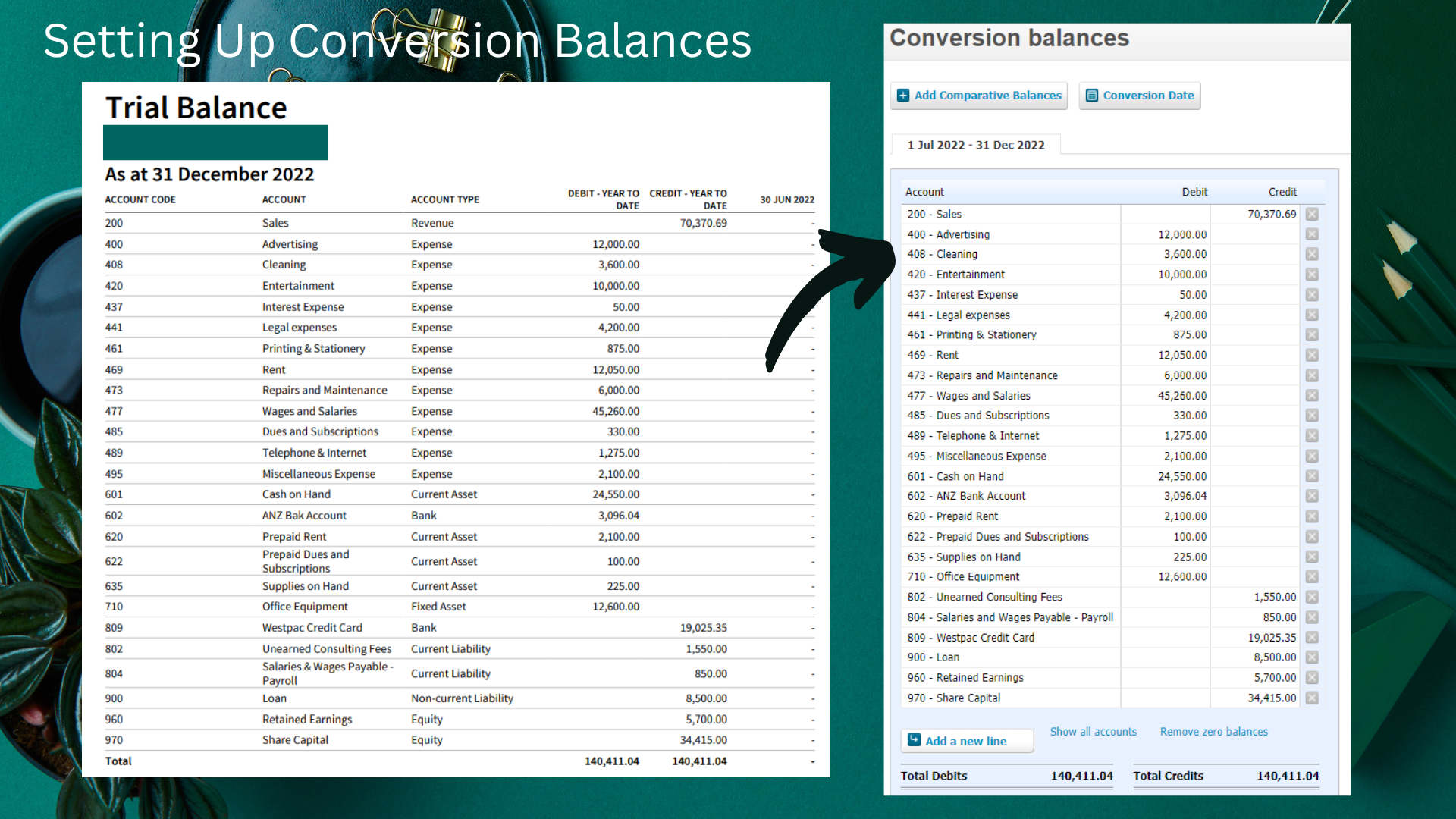Open the Conversion Date button
The width and height of the screenshot is (1456, 819).
pos(1140,96)
